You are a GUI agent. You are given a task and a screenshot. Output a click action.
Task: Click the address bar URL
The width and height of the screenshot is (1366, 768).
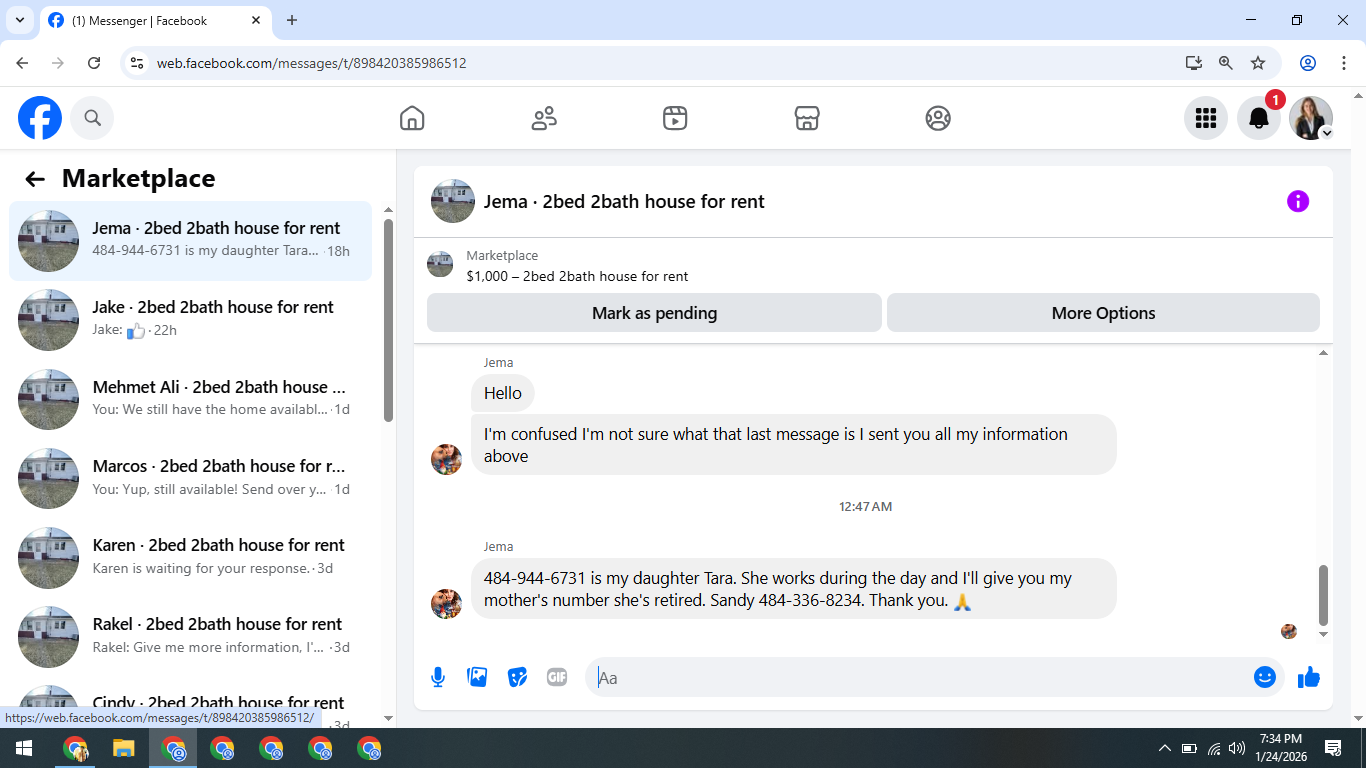coord(312,63)
